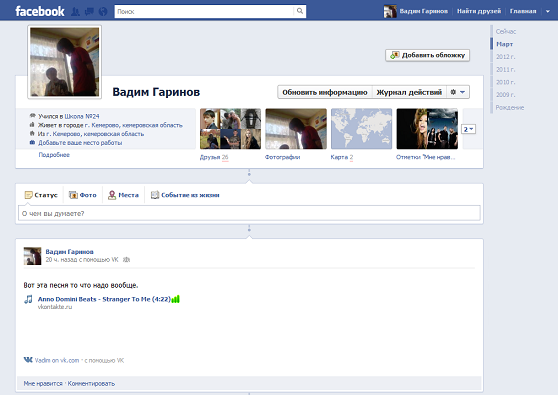Click Друзья 26 label

[x=214, y=157]
